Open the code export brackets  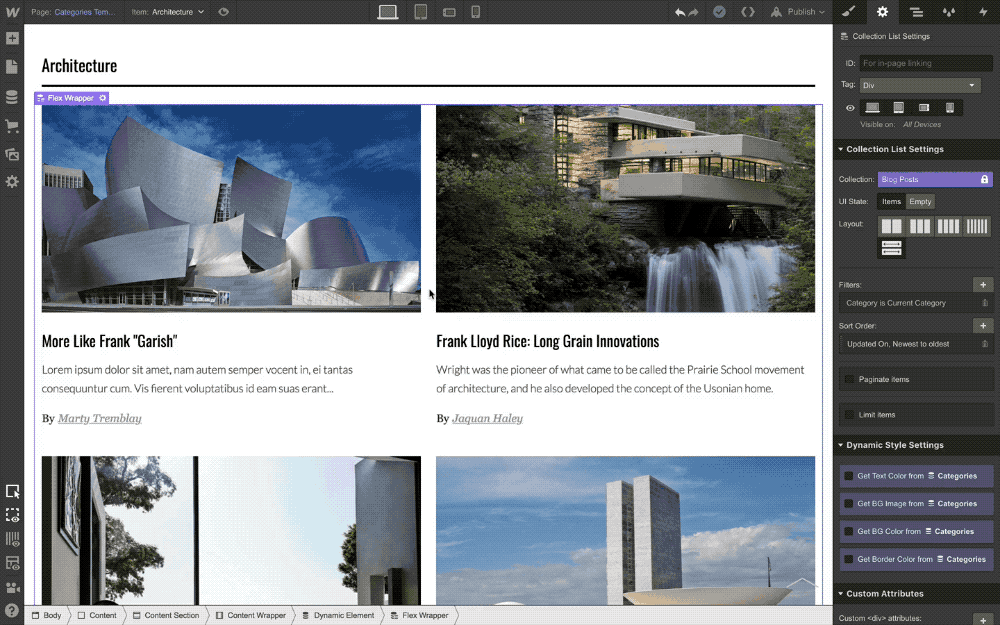click(x=747, y=11)
